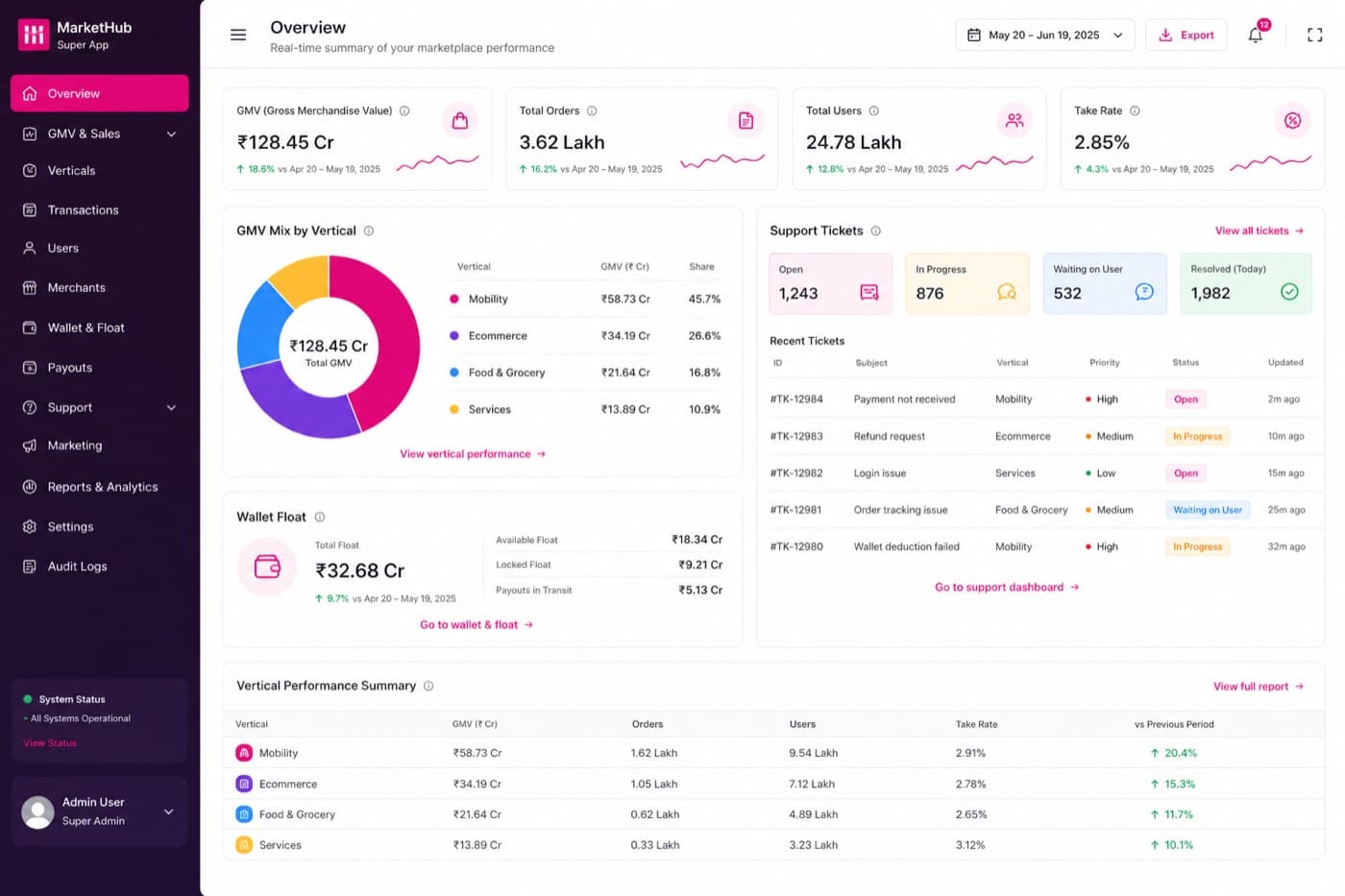Click info icon beside Vertical Performance Summary
Screen dimensions: 1345x896
pyautogui.click(x=428, y=686)
